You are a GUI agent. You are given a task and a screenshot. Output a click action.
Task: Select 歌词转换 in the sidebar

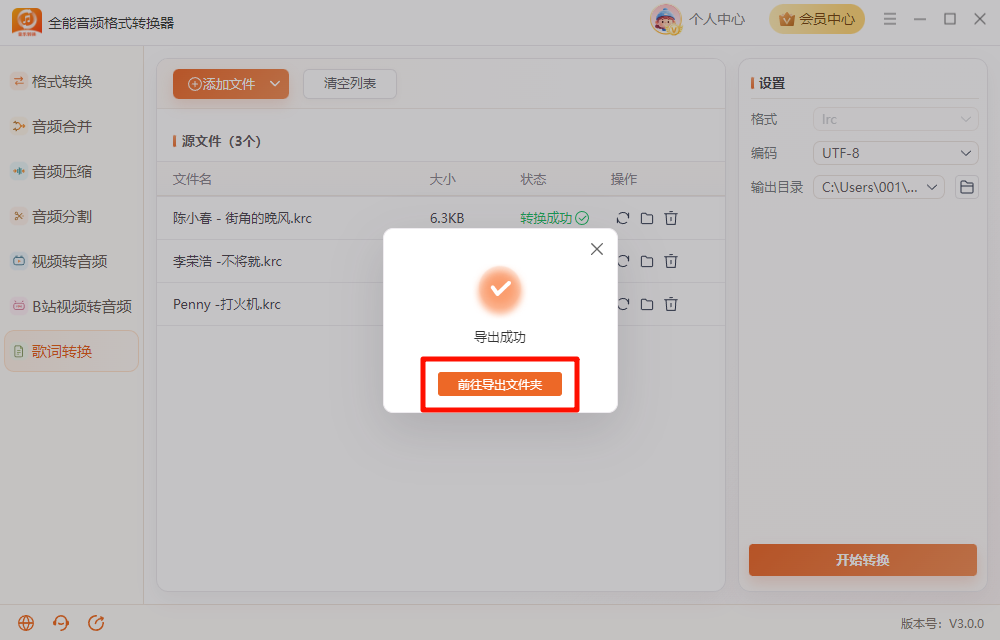pos(71,351)
